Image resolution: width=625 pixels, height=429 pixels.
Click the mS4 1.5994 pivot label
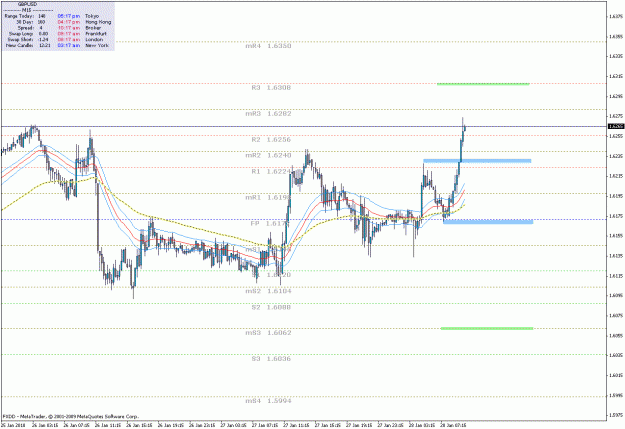coord(268,401)
